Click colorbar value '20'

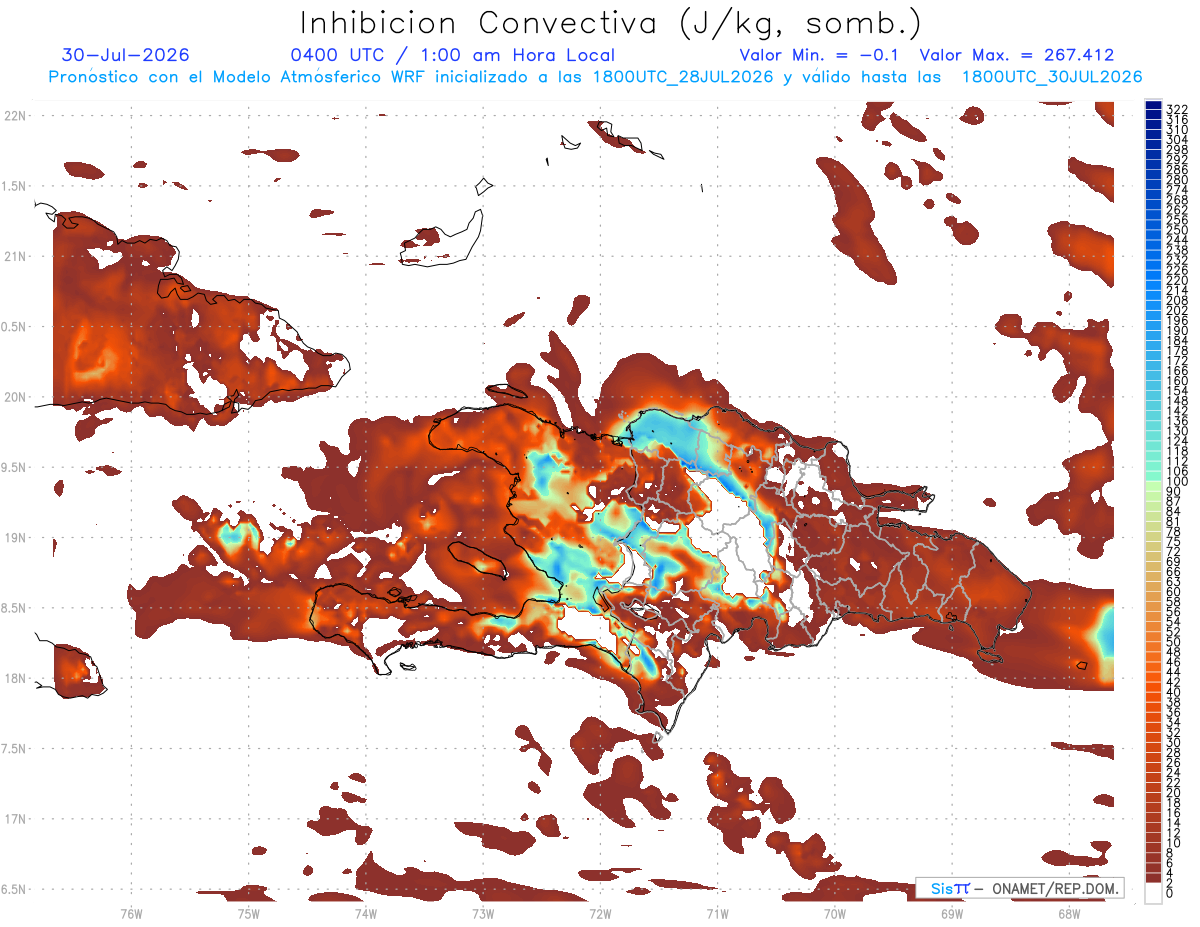tap(1174, 792)
